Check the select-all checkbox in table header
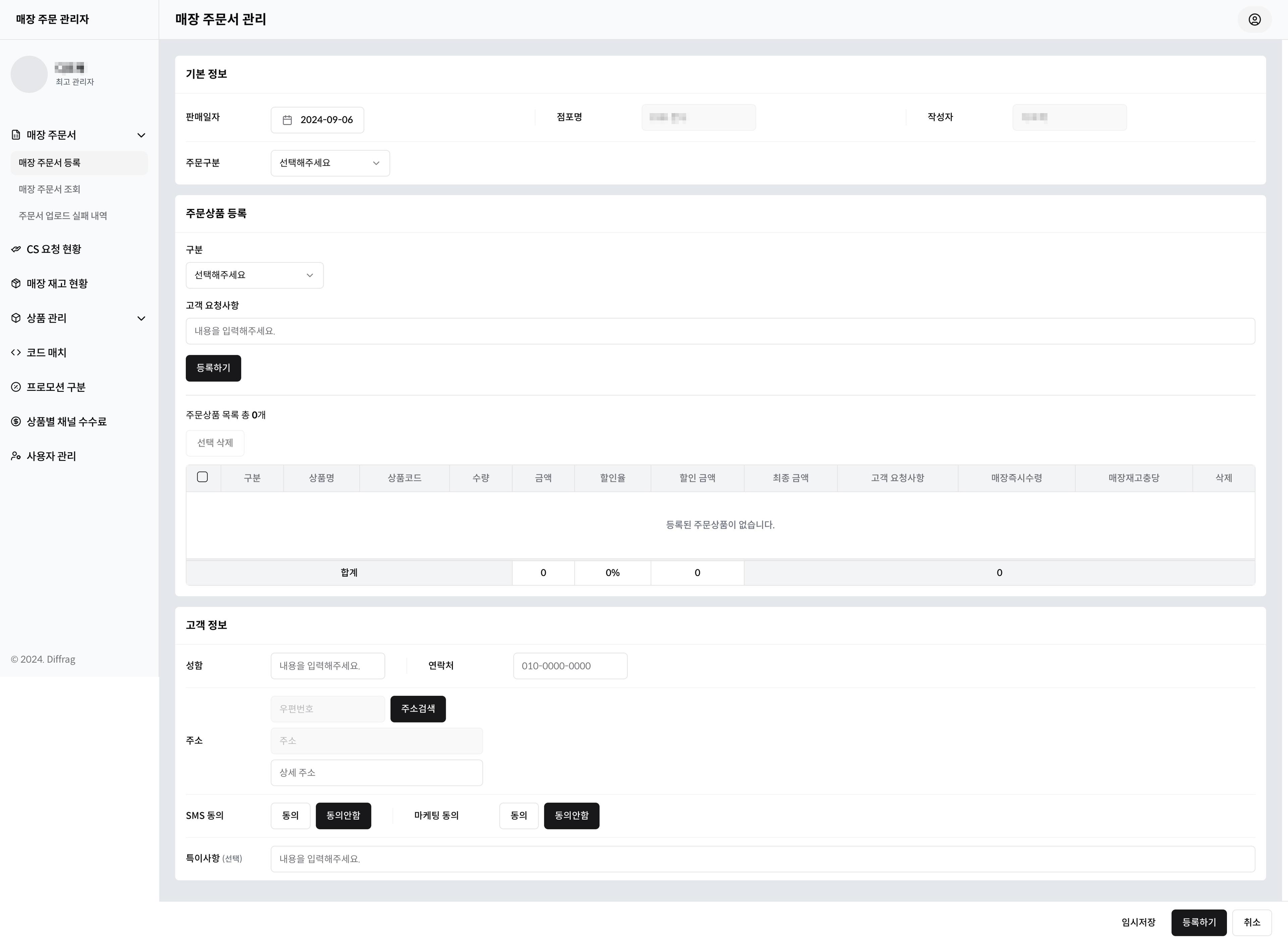Screen dimensions: 1288x944 tap(202, 477)
